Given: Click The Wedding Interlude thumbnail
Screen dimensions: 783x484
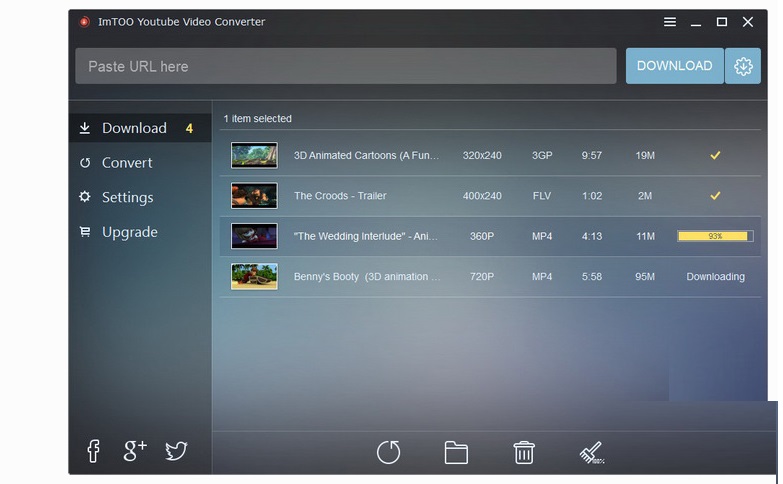Looking at the screenshot, I should (x=254, y=236).
